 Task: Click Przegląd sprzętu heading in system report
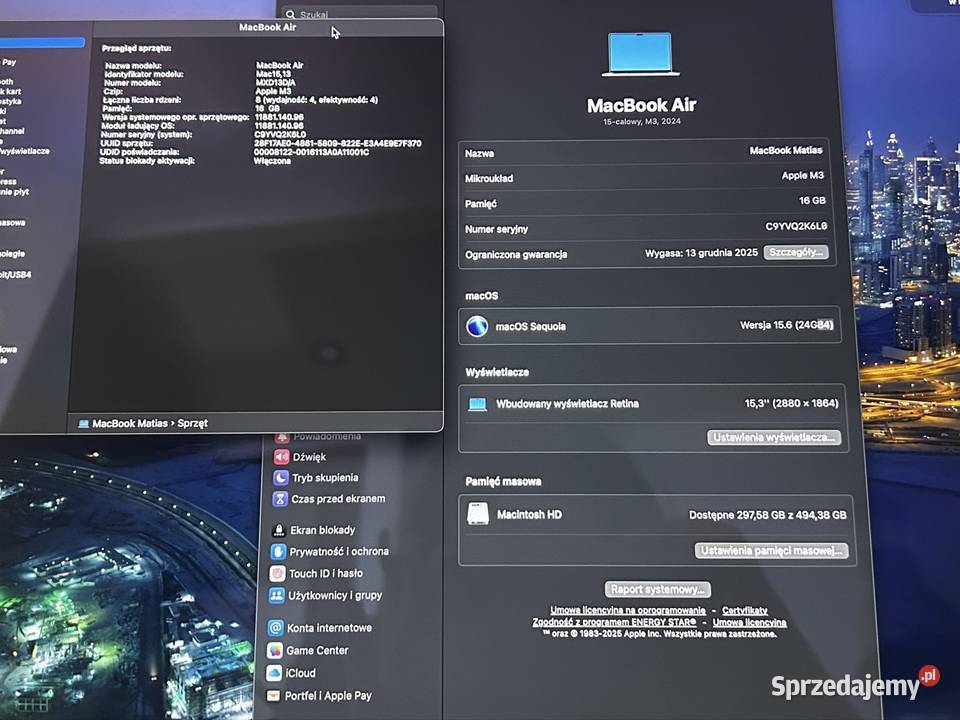pos(137,48)
